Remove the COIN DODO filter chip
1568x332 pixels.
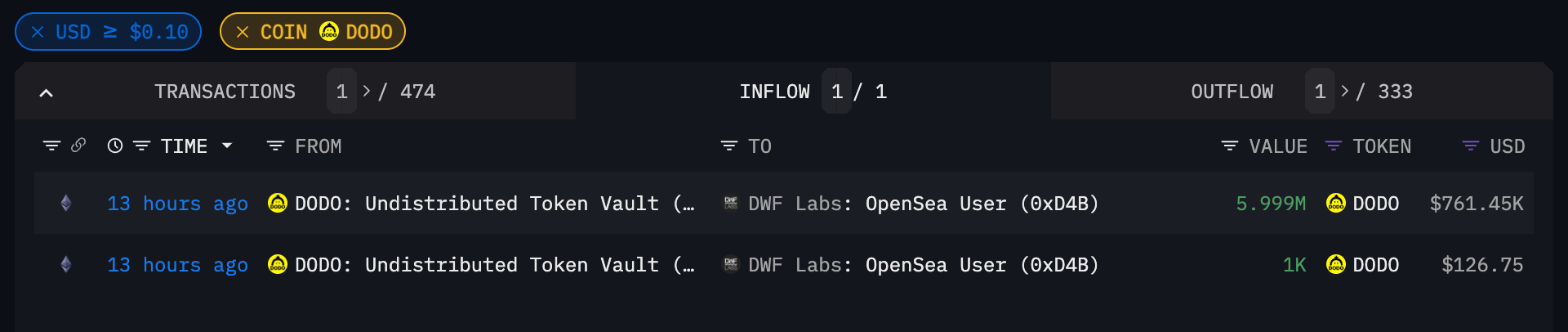pos(243,32)
